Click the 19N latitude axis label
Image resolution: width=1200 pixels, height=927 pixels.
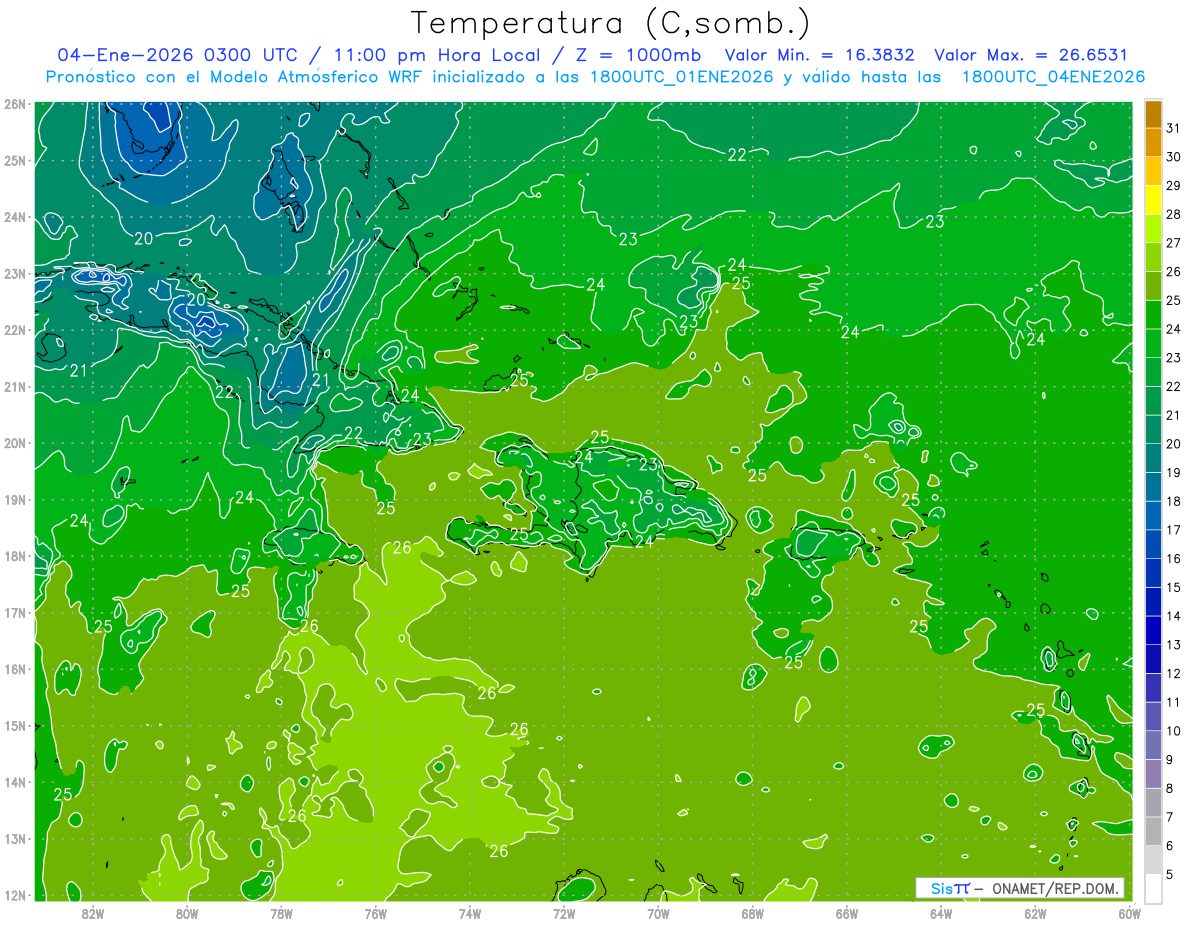pyautogui.click(x=15, y=500)
